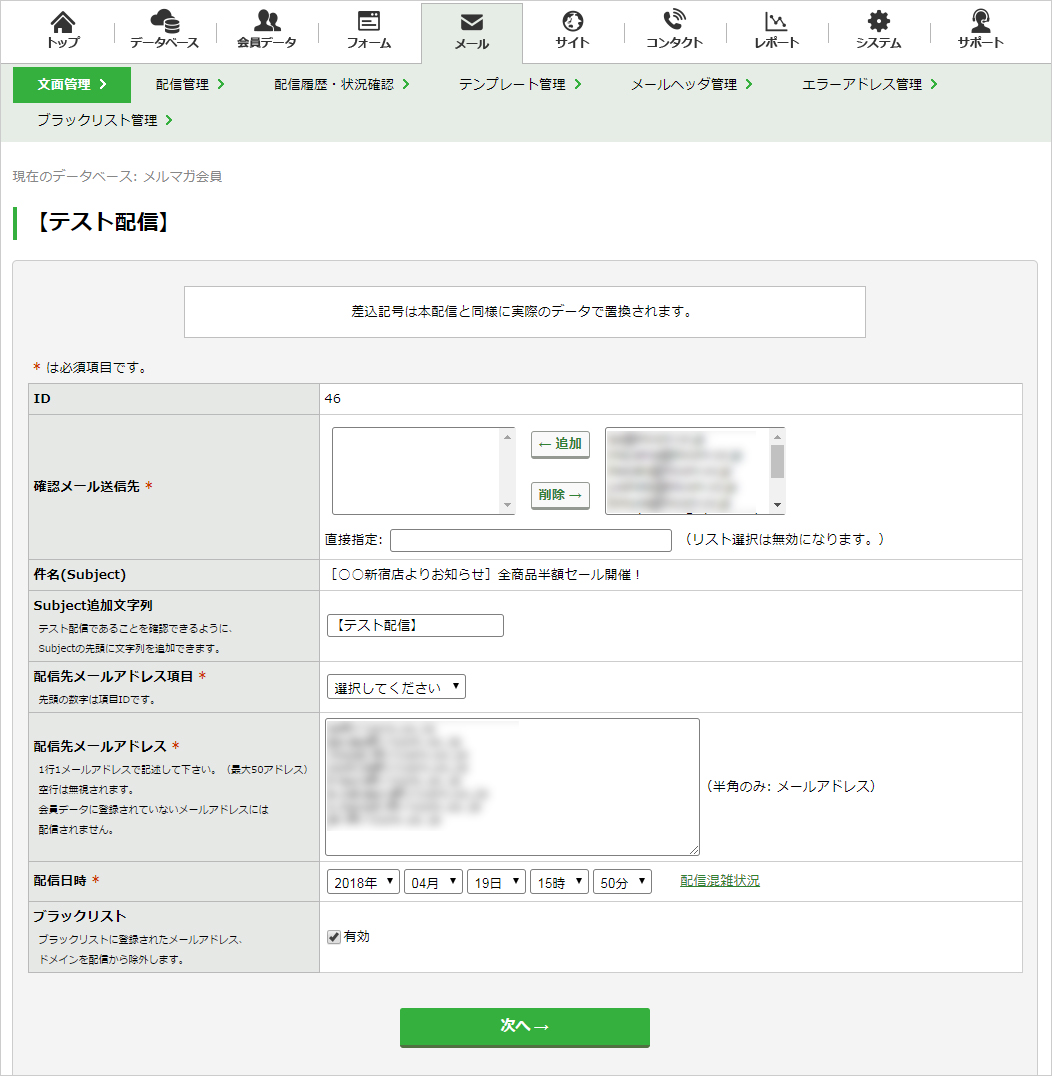Screen dimensions: 1052x1076
Task: Click the 配信先メールアドレス textarea
Action: click(x=512, y=786)
